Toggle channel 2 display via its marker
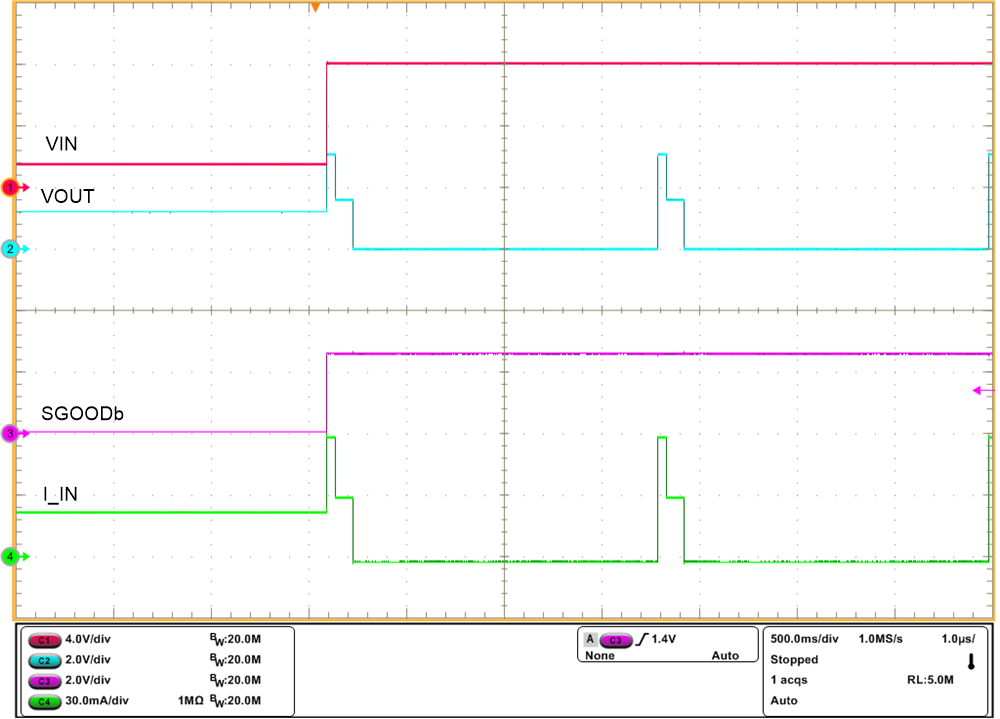 [x=8, y=250]
